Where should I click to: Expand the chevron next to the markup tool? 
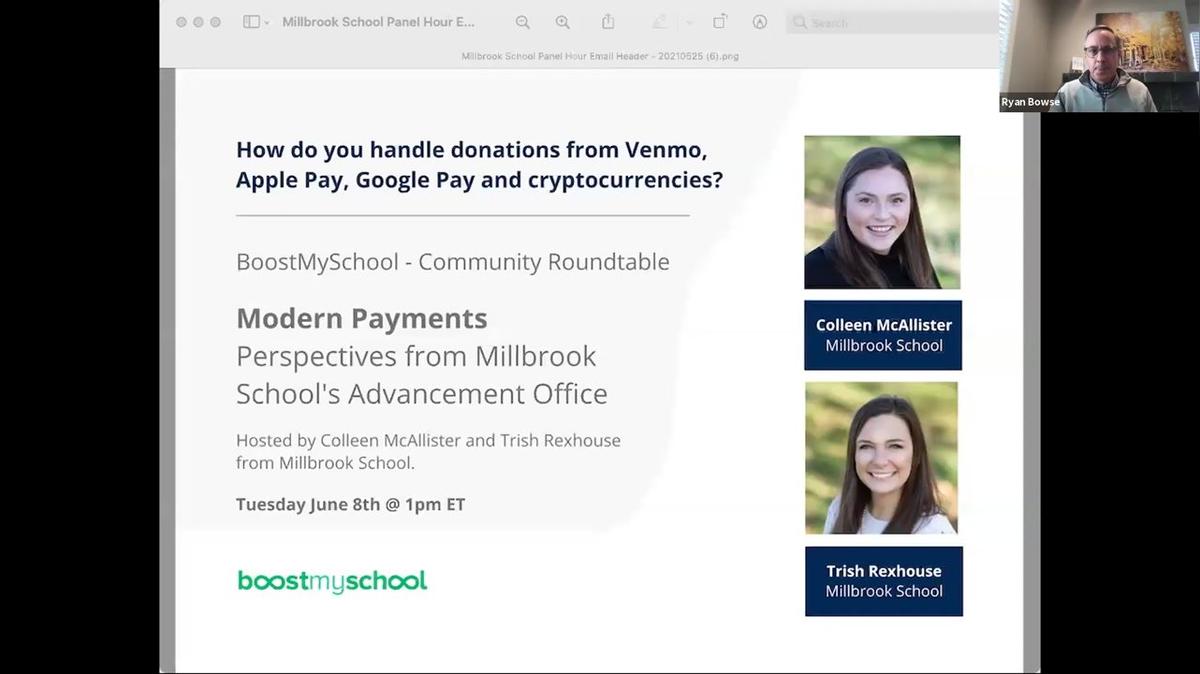(x=686, y=21)
